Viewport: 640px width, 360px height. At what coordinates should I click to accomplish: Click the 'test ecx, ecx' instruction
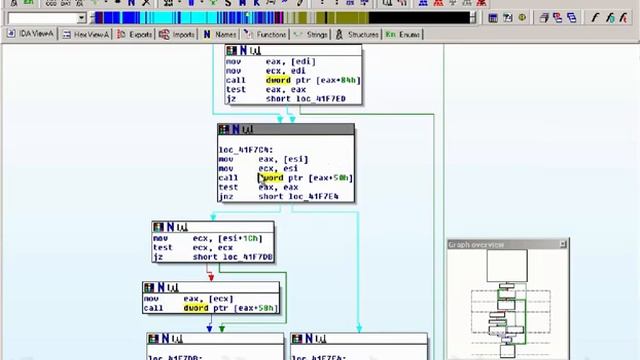[193, 247]
